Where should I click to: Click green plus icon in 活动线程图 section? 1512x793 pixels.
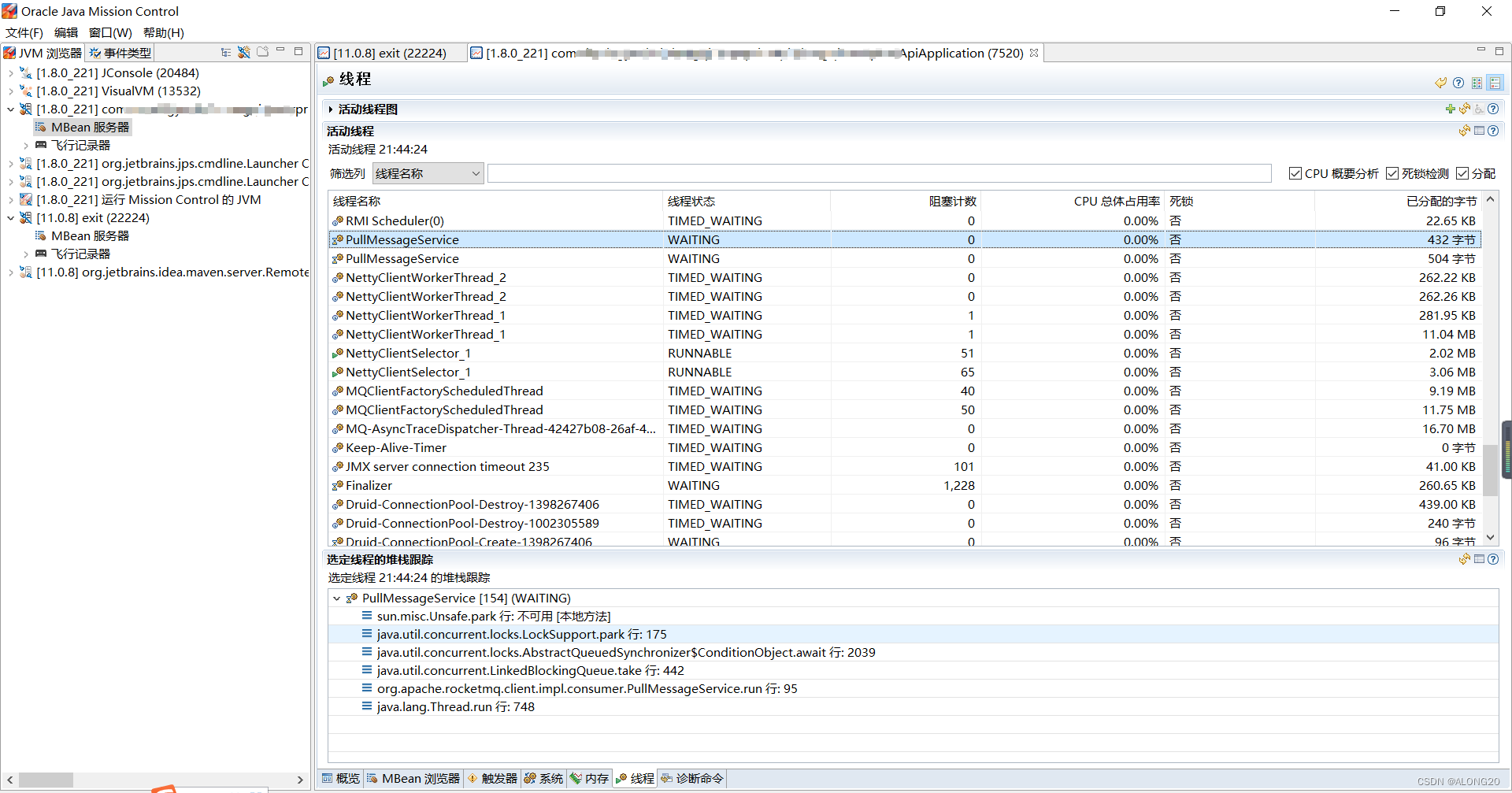click(x=1451, y=109)
